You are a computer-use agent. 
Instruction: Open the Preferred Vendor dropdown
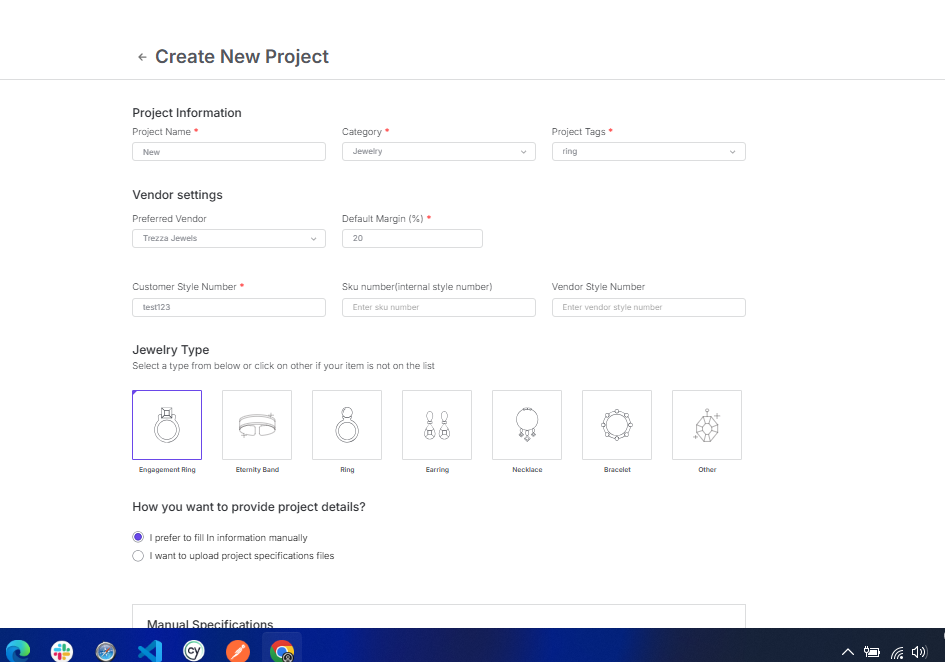tap(228, 239)
